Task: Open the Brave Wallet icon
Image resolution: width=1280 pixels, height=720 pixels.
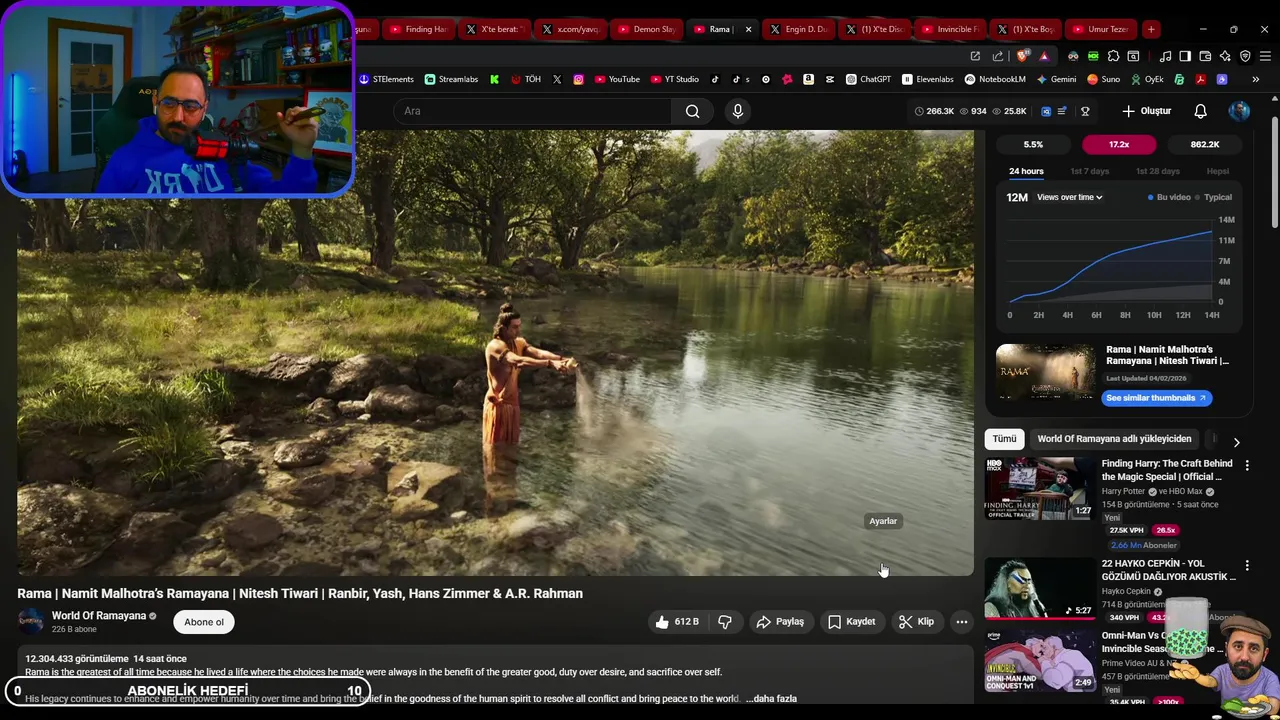Action: click(x=1205, y=56)
